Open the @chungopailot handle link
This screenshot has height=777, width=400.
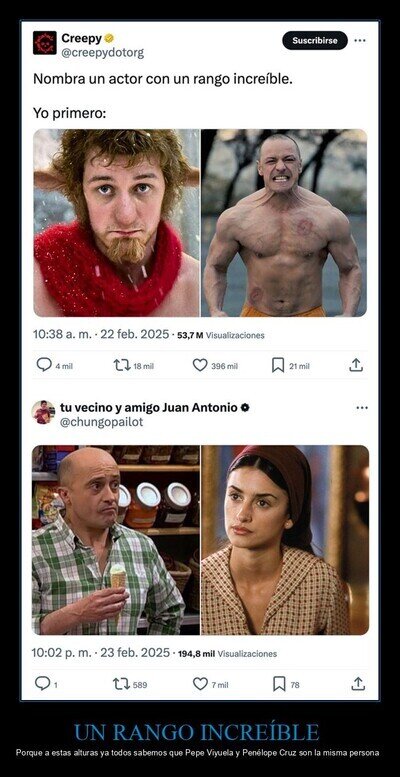coord(102,422)
